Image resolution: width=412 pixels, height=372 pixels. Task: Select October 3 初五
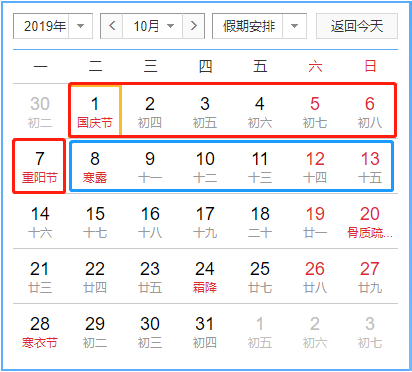pos(205,112)
